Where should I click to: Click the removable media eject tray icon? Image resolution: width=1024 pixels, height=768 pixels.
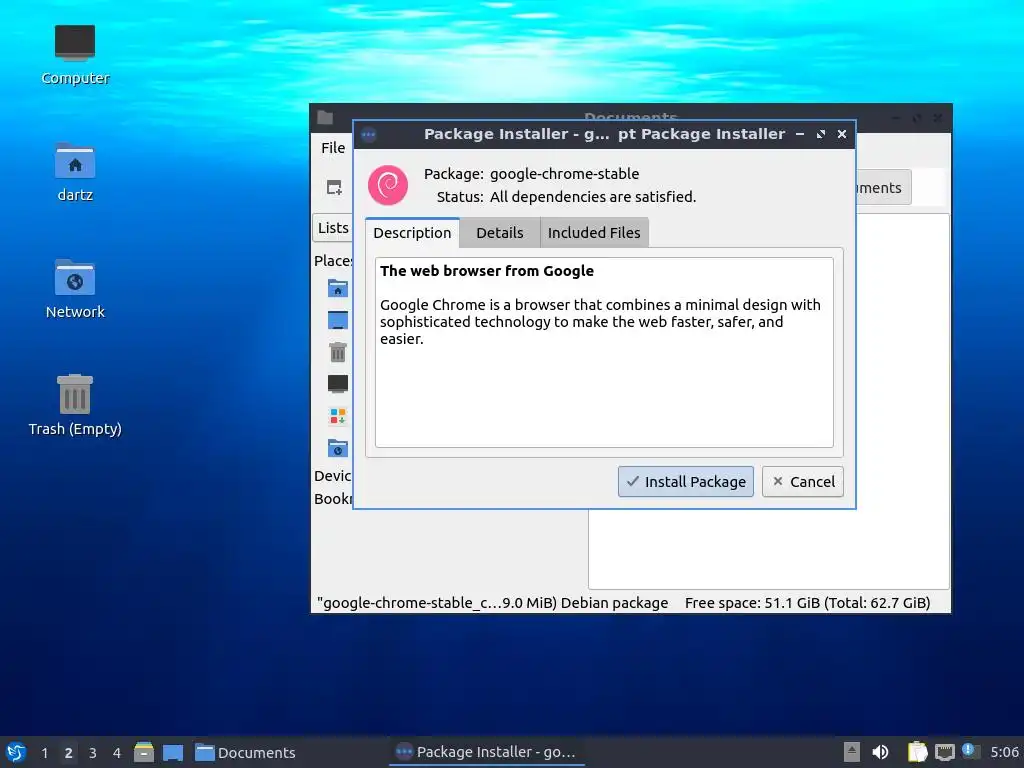point(852,752)
